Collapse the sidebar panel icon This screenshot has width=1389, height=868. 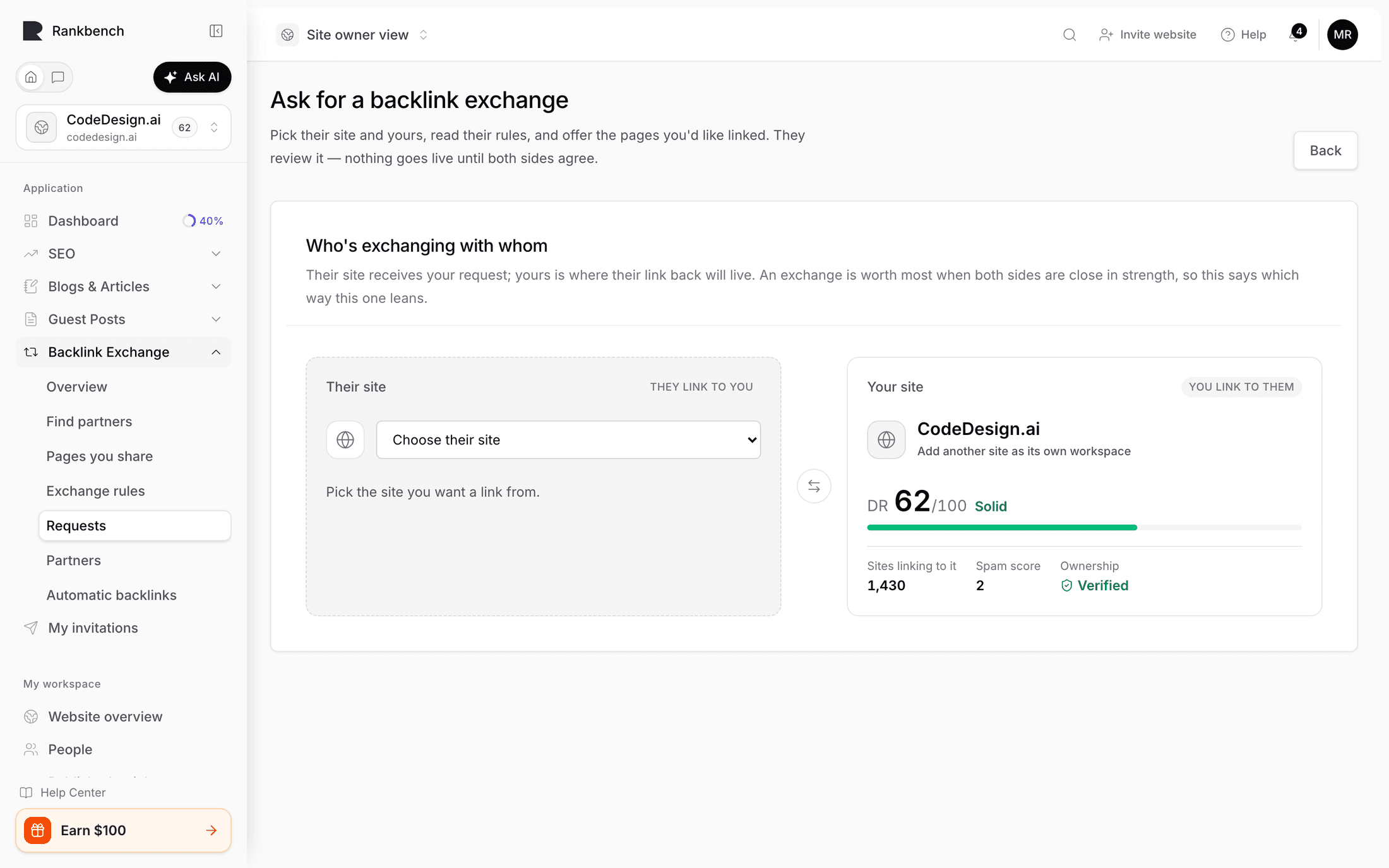click(216, 31)
